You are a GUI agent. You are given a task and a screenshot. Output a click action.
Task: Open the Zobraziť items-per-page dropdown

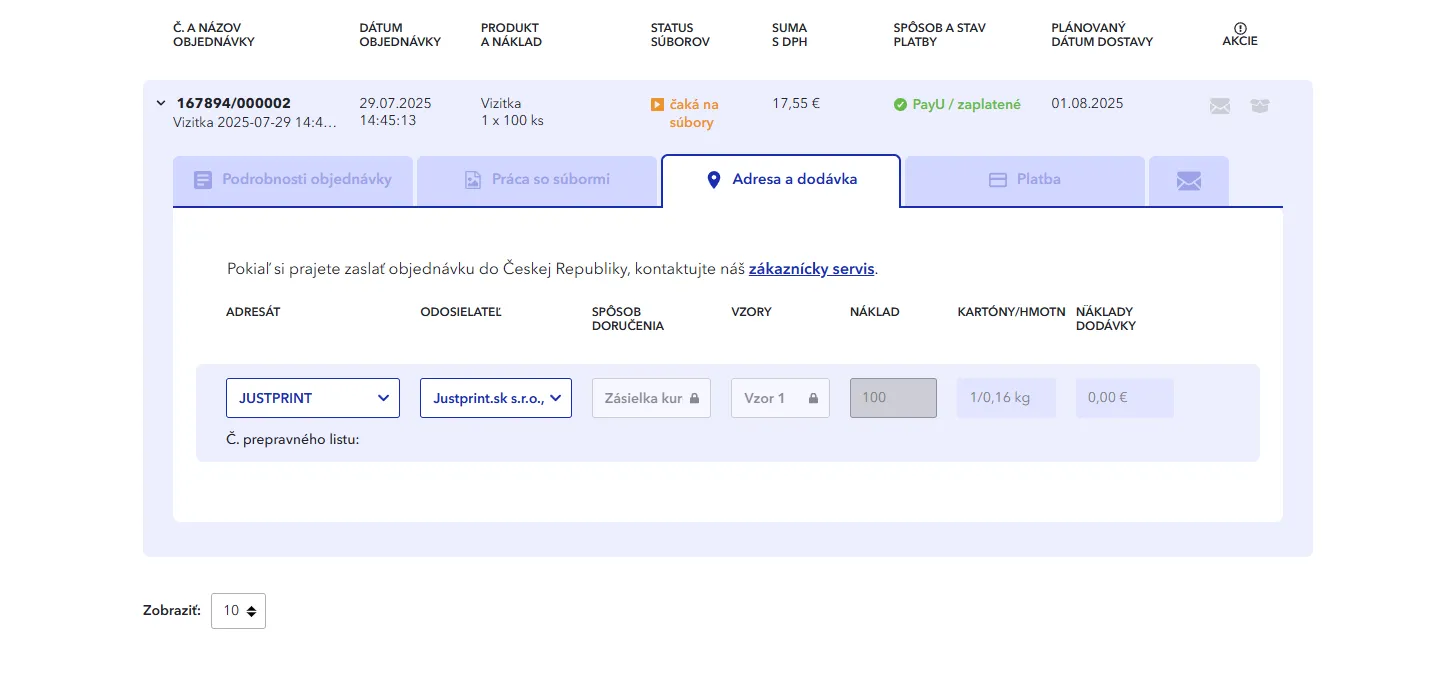[x=238, y=611]
